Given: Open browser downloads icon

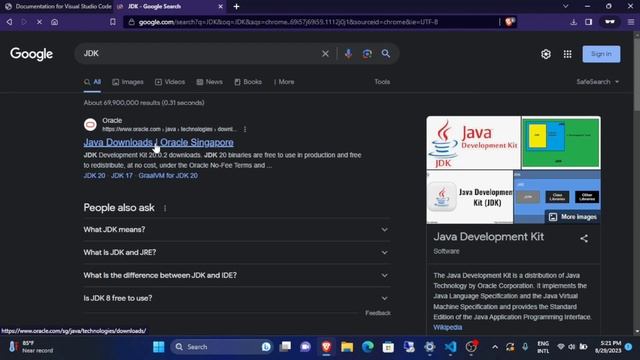Looking at the screenshot, I should coord(573,22).
